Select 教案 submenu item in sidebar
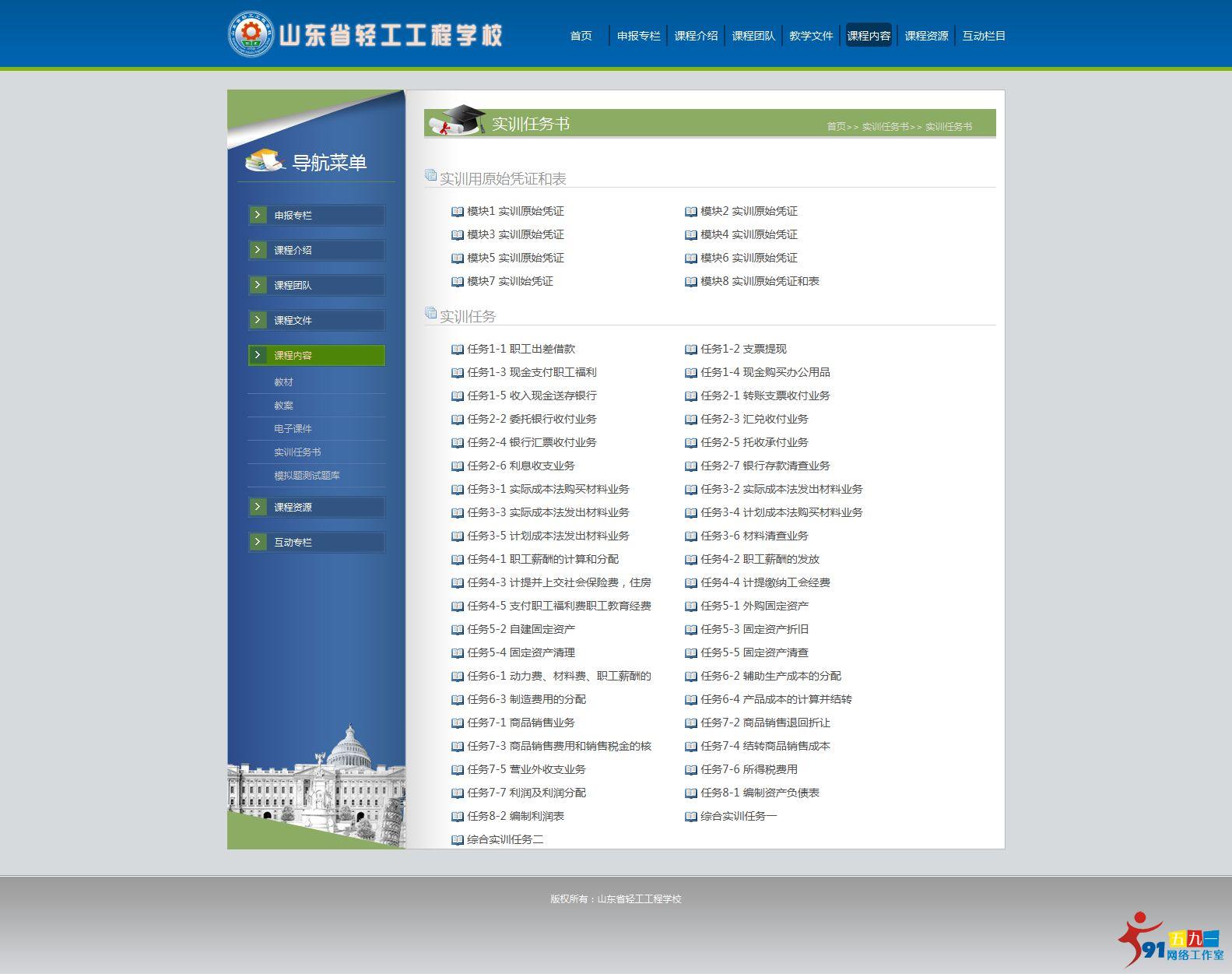Screen dimensions: 1232x974 [283, 406]
